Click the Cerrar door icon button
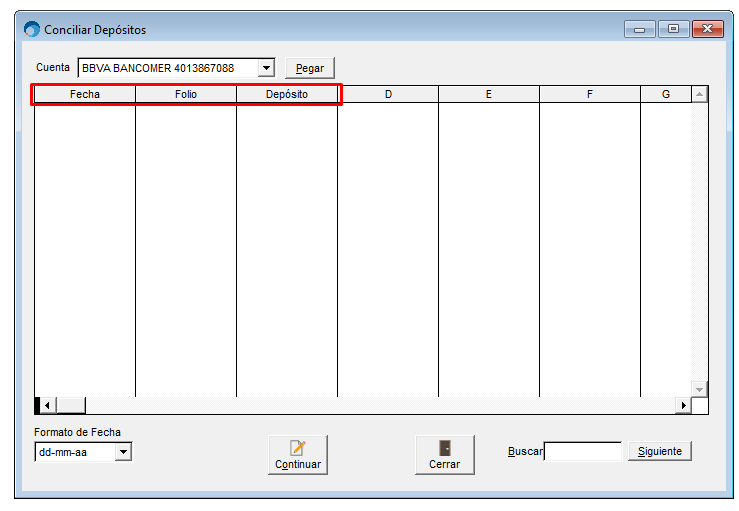This screenshot has width=739, height=511. (444, 454)
